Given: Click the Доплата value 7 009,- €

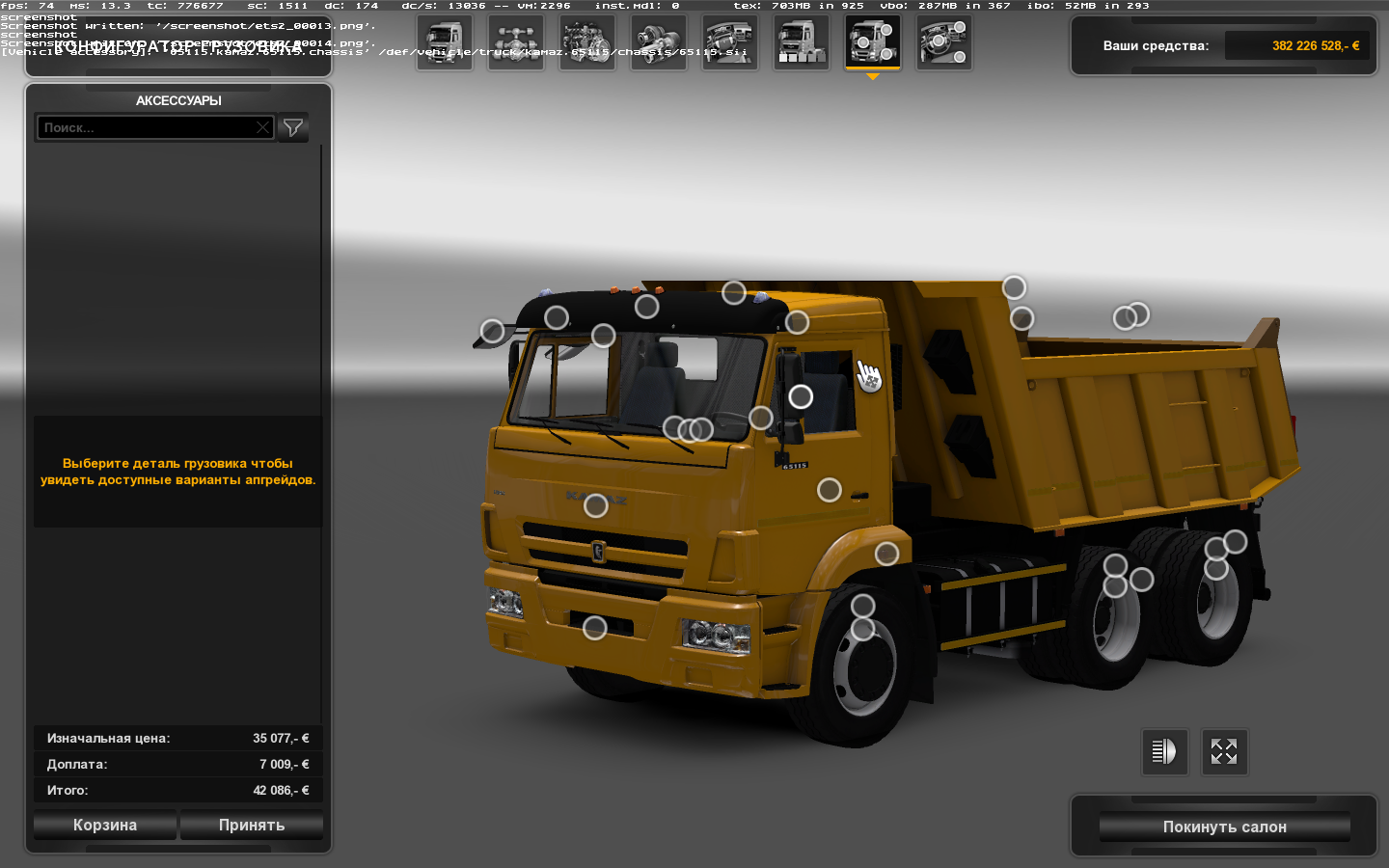Looking at the screenshot, I should coord(284,764).
